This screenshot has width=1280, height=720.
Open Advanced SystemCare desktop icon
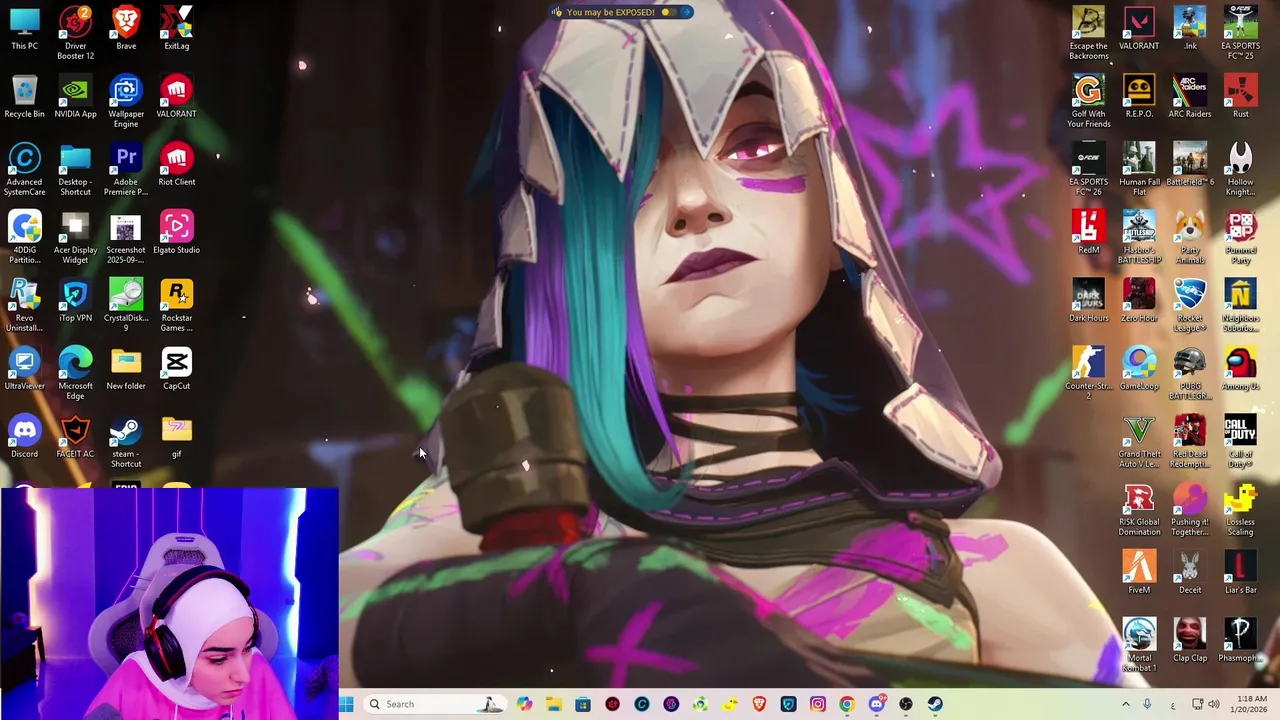coord(25,168)
